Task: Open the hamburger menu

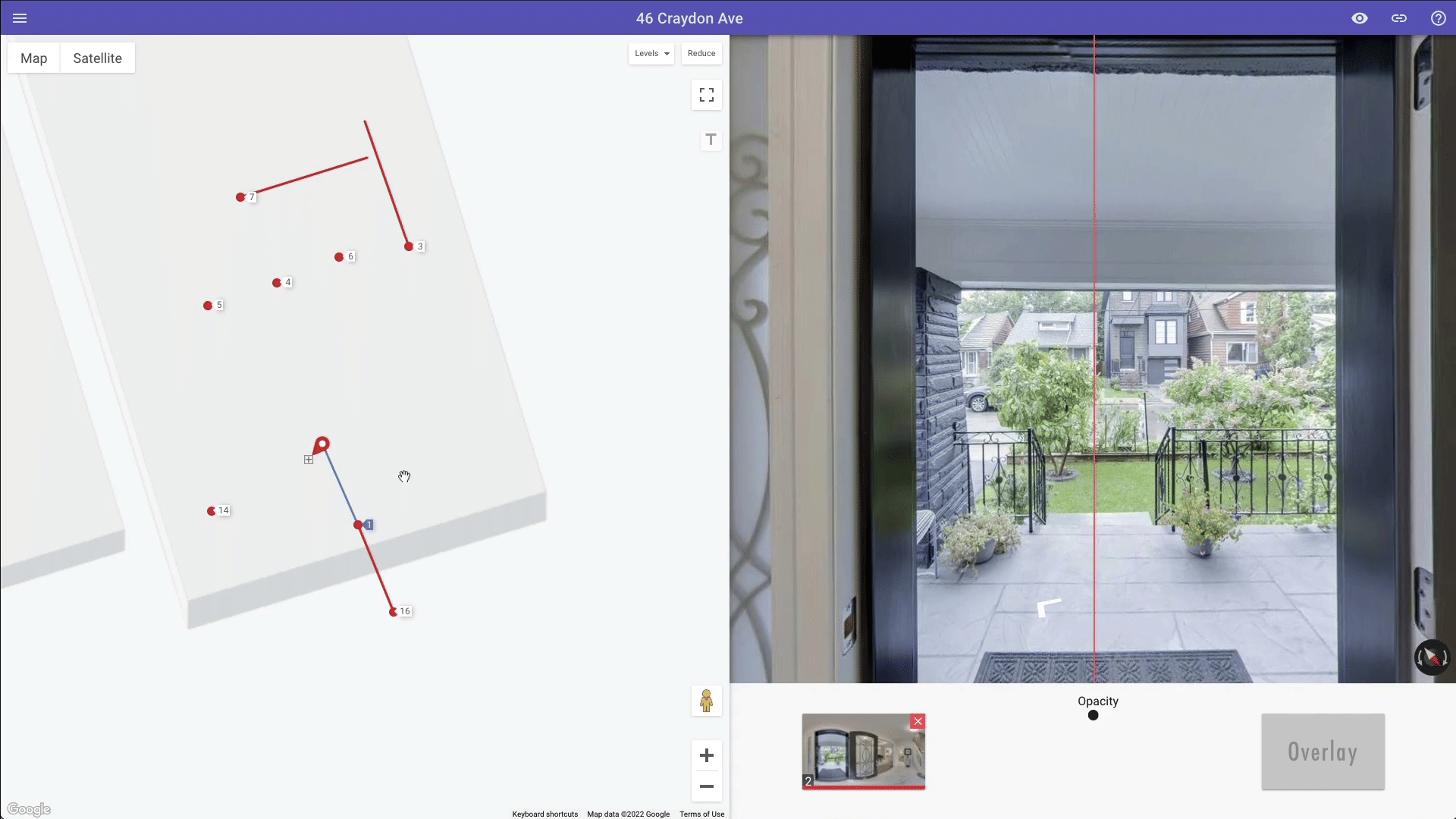Action: (x=20, y=18)
